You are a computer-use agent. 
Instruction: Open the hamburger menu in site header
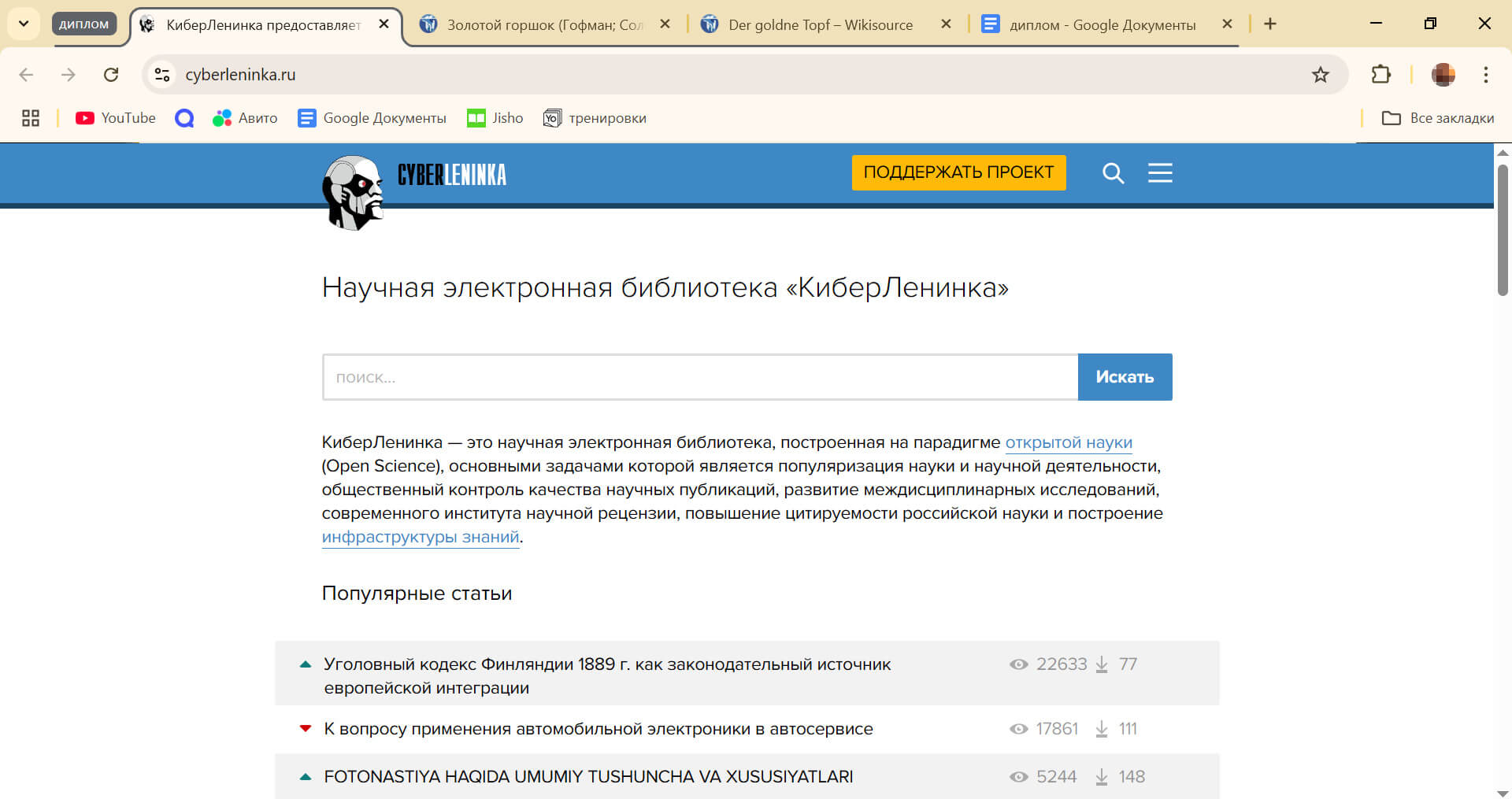point(1160,172)
